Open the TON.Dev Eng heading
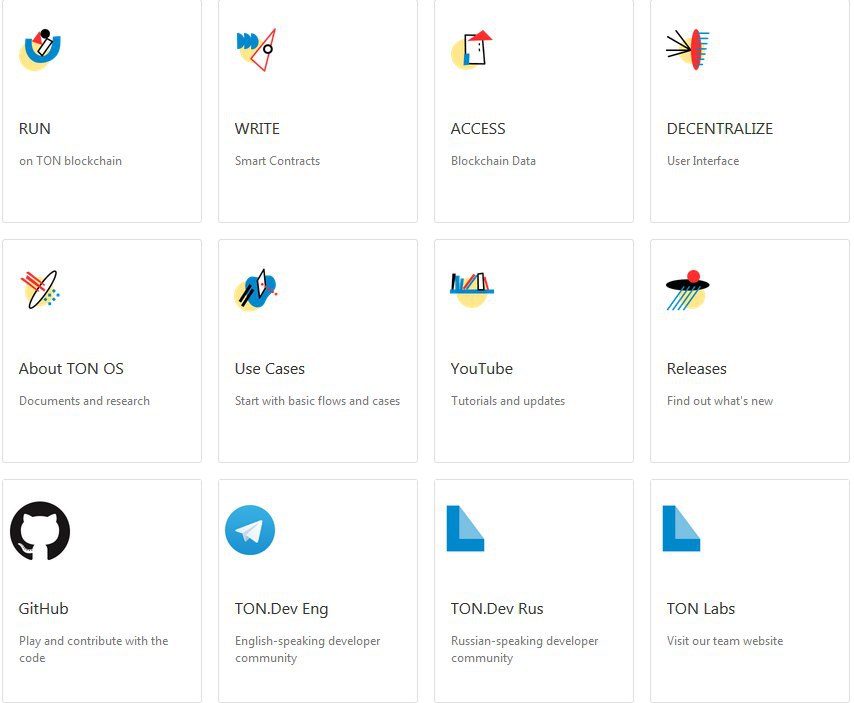 click(x=282, y=609)
